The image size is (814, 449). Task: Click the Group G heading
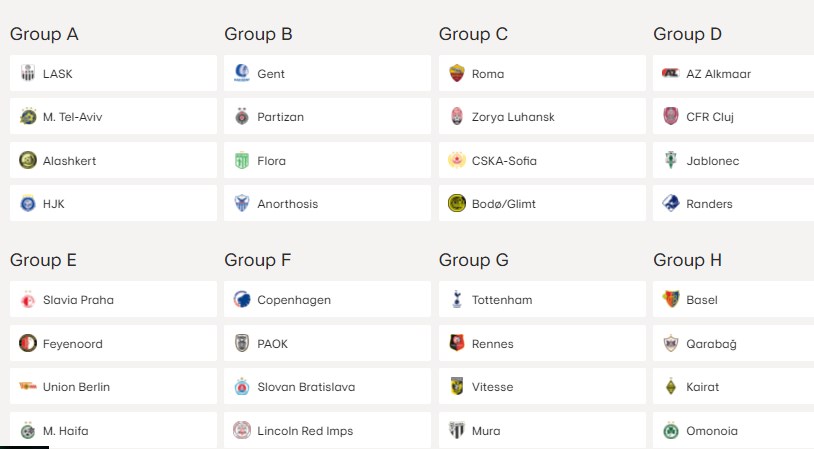473,260
